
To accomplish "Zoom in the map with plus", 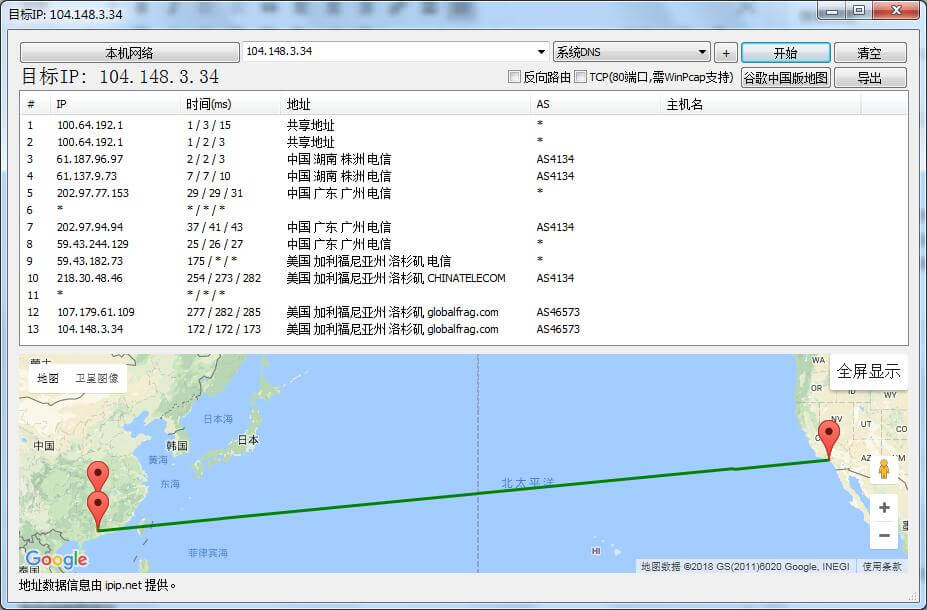I will pos(883,507).
